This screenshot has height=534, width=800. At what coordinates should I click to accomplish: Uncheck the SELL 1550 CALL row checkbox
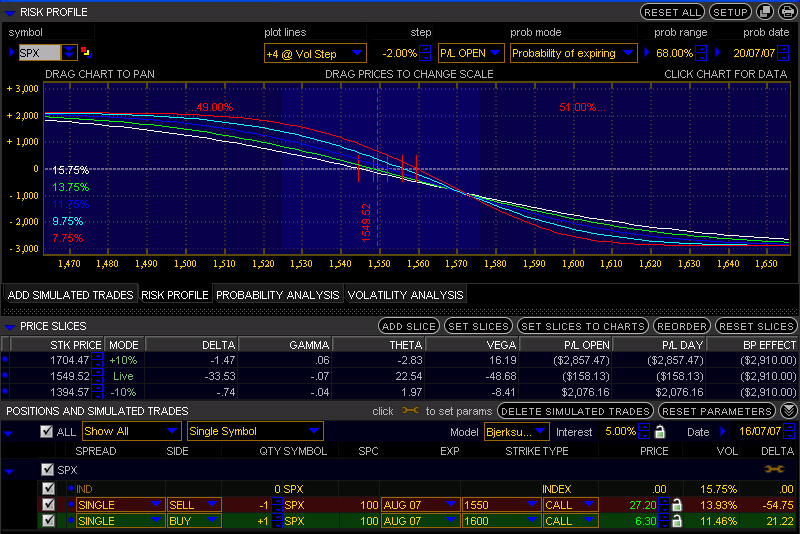point(49,505)
